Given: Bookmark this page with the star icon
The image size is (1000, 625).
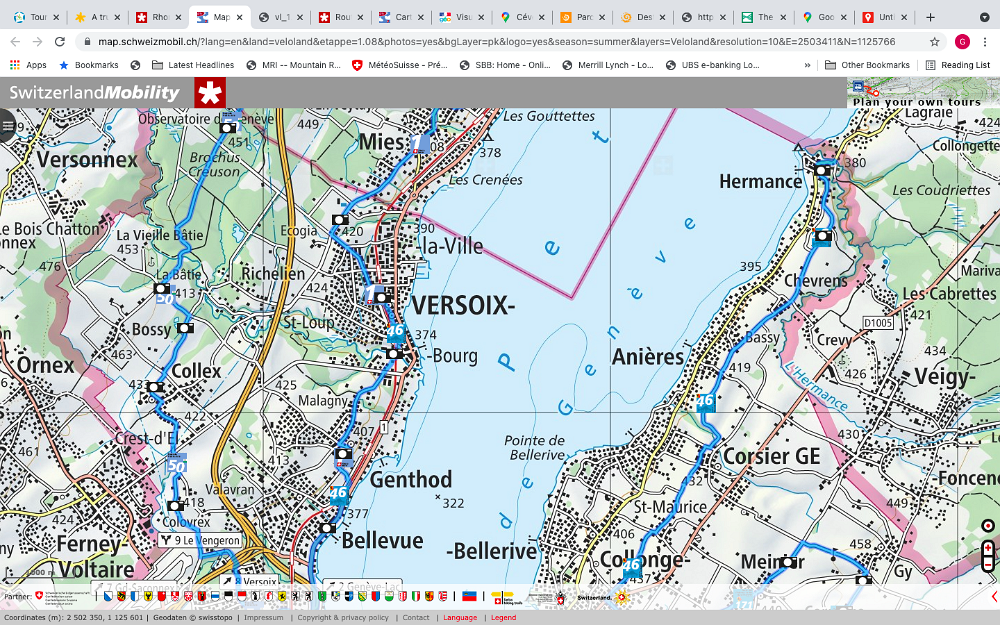Looking at the screenshot, I should coord(934,42).
